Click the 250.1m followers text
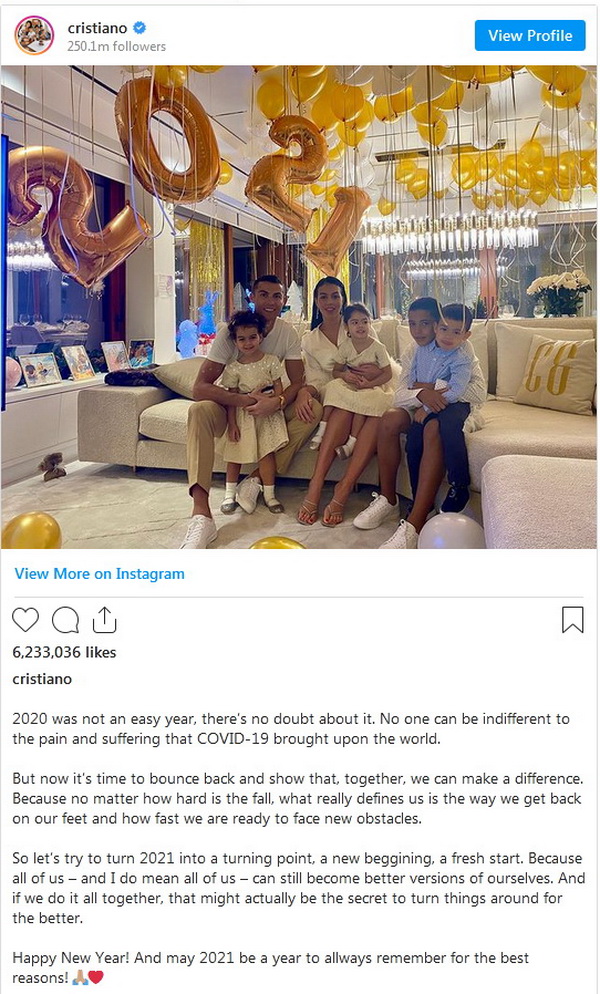 (x=117, y=46)
